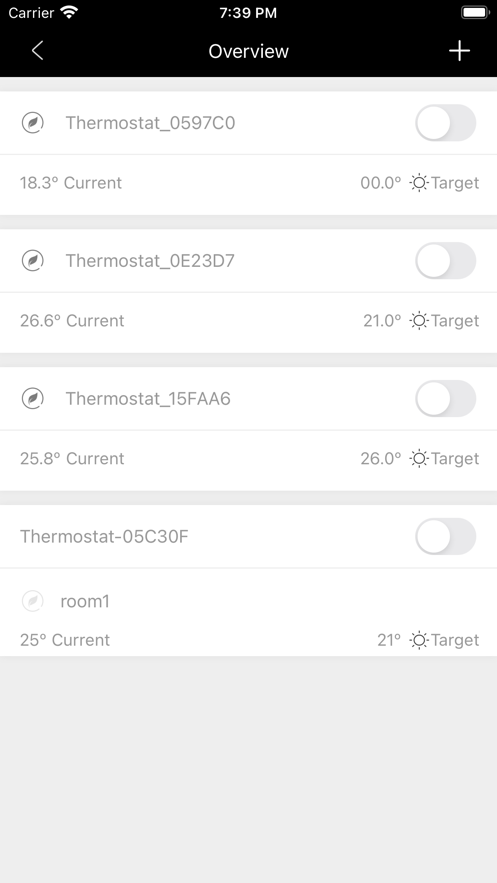
Task: Toggle the Thermostat-05C30F switch
Action: tap(446, 537)
